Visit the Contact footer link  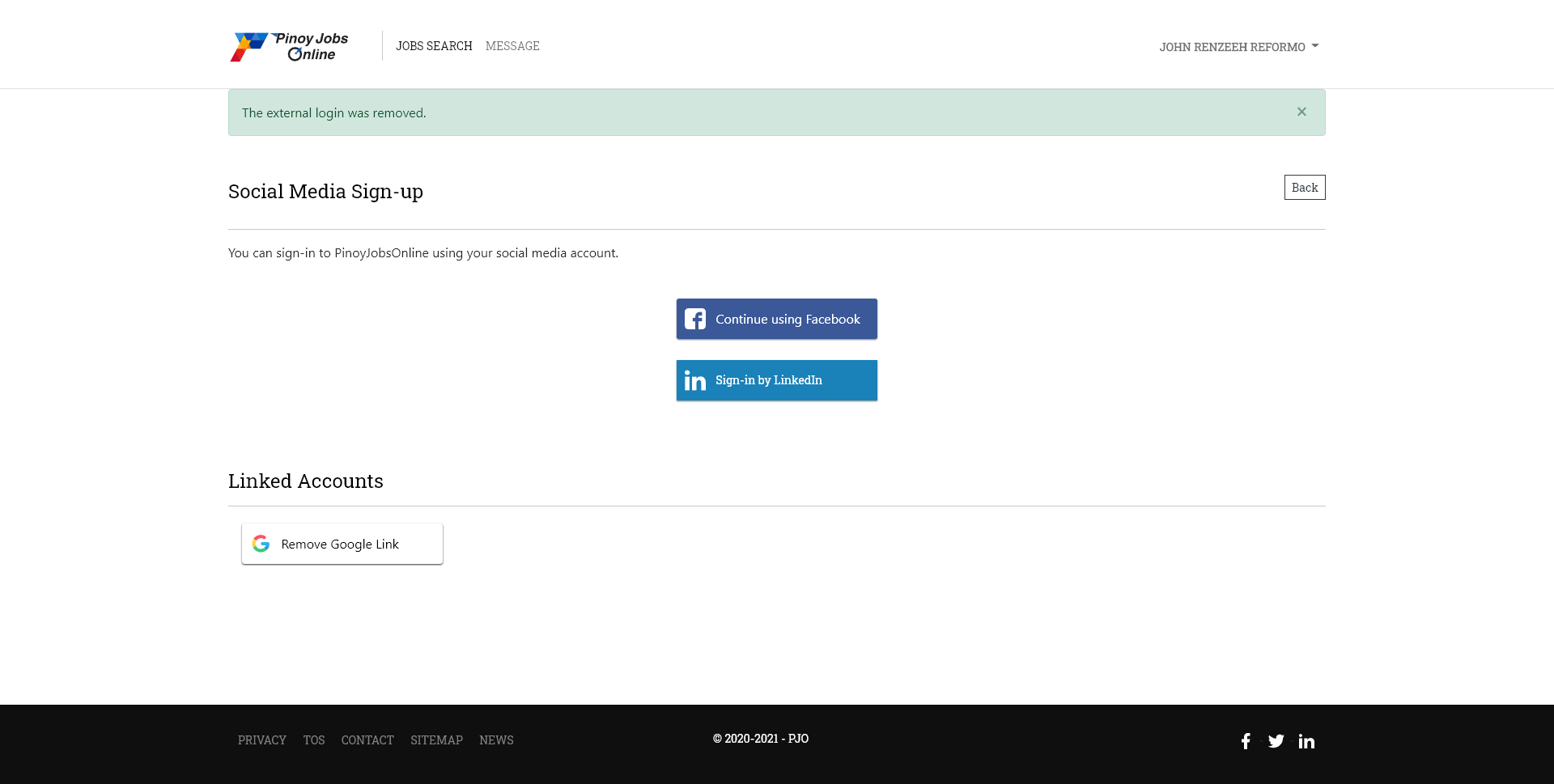[367, 740]
